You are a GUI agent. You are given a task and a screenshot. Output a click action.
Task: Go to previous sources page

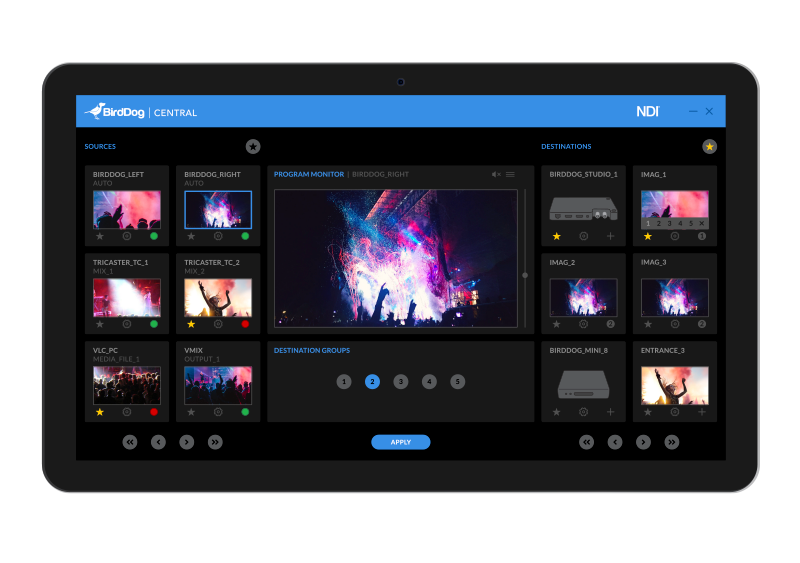click(158, 442)
